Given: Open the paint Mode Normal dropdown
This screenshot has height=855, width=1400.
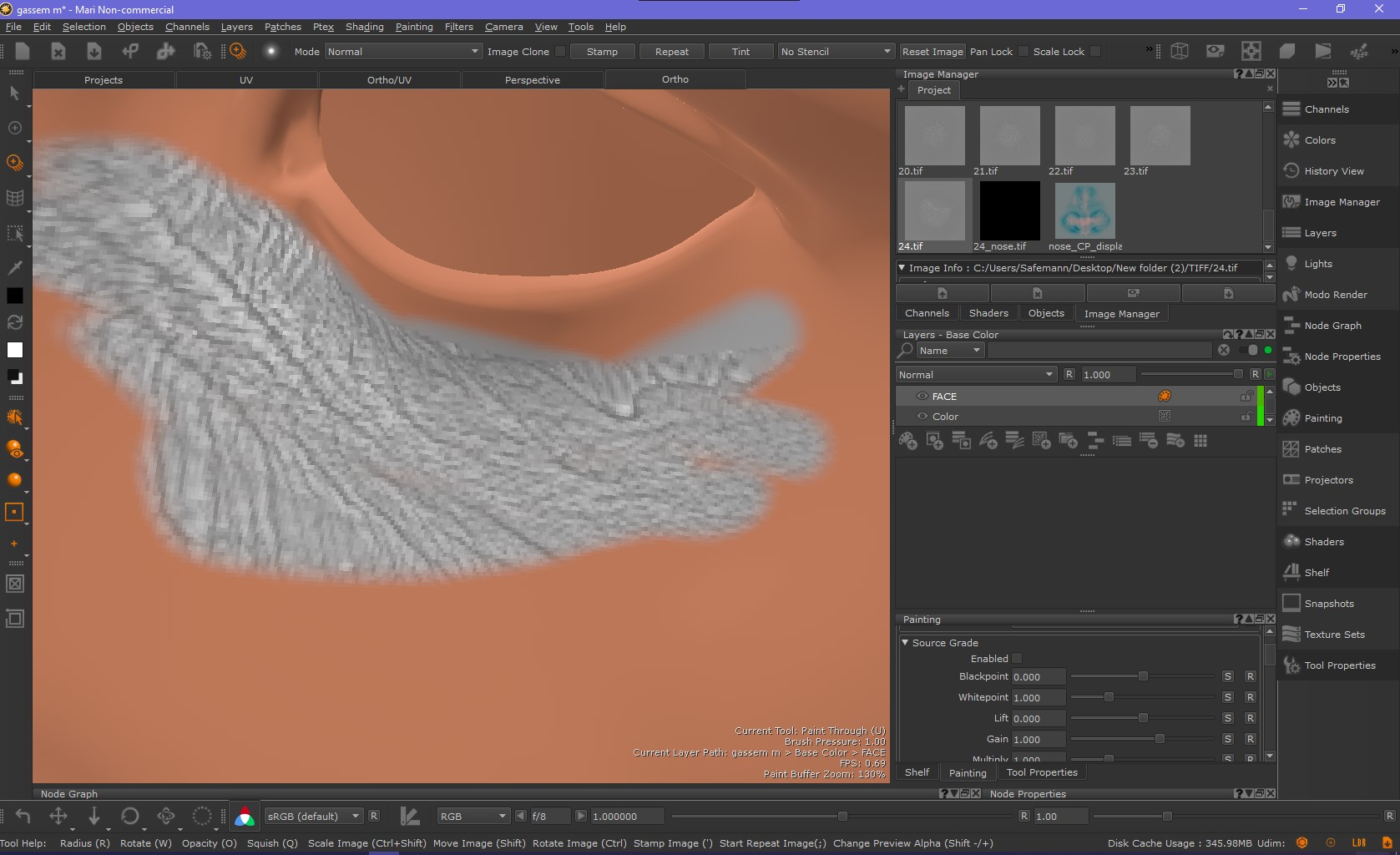Looking at the screenshot, I should (403, 52).
